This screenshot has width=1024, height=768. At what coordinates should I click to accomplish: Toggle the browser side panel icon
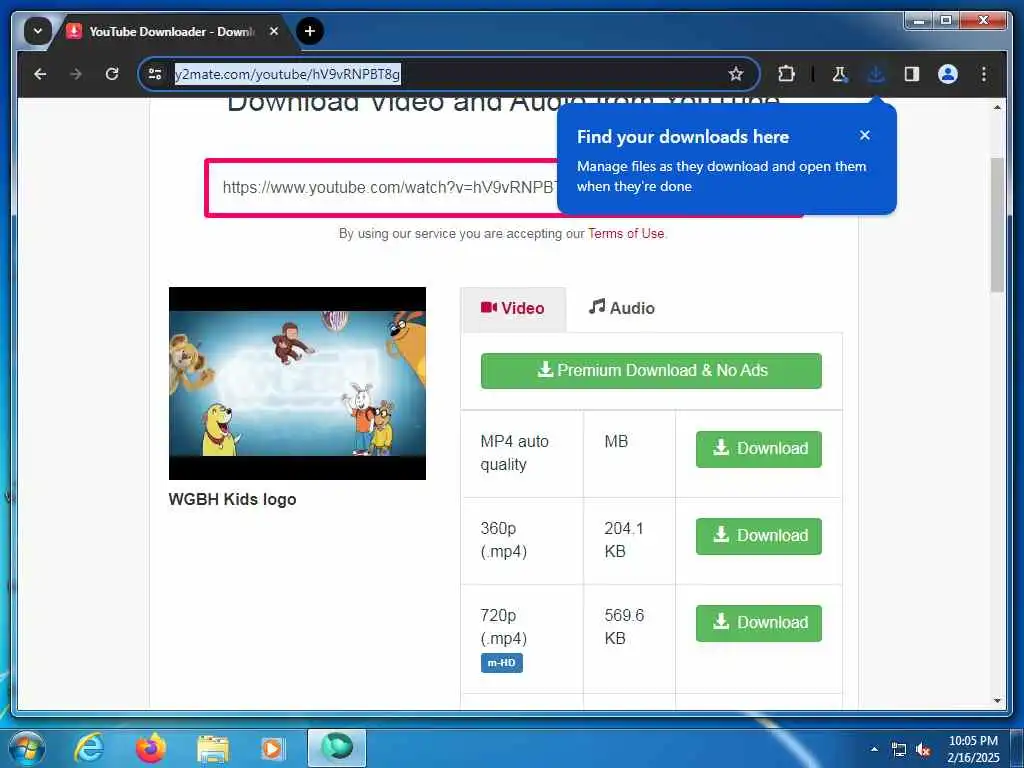(x=912, y=74)
